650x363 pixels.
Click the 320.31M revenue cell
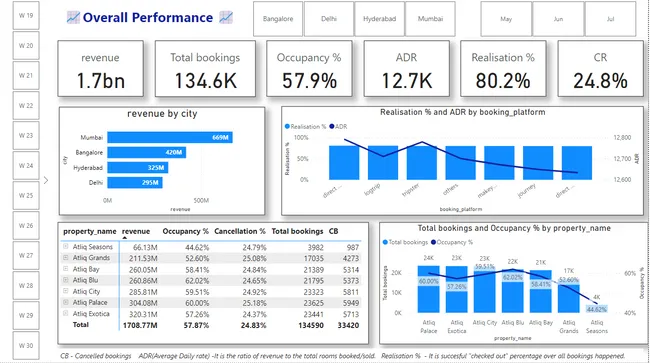click(x=143, y=314)
